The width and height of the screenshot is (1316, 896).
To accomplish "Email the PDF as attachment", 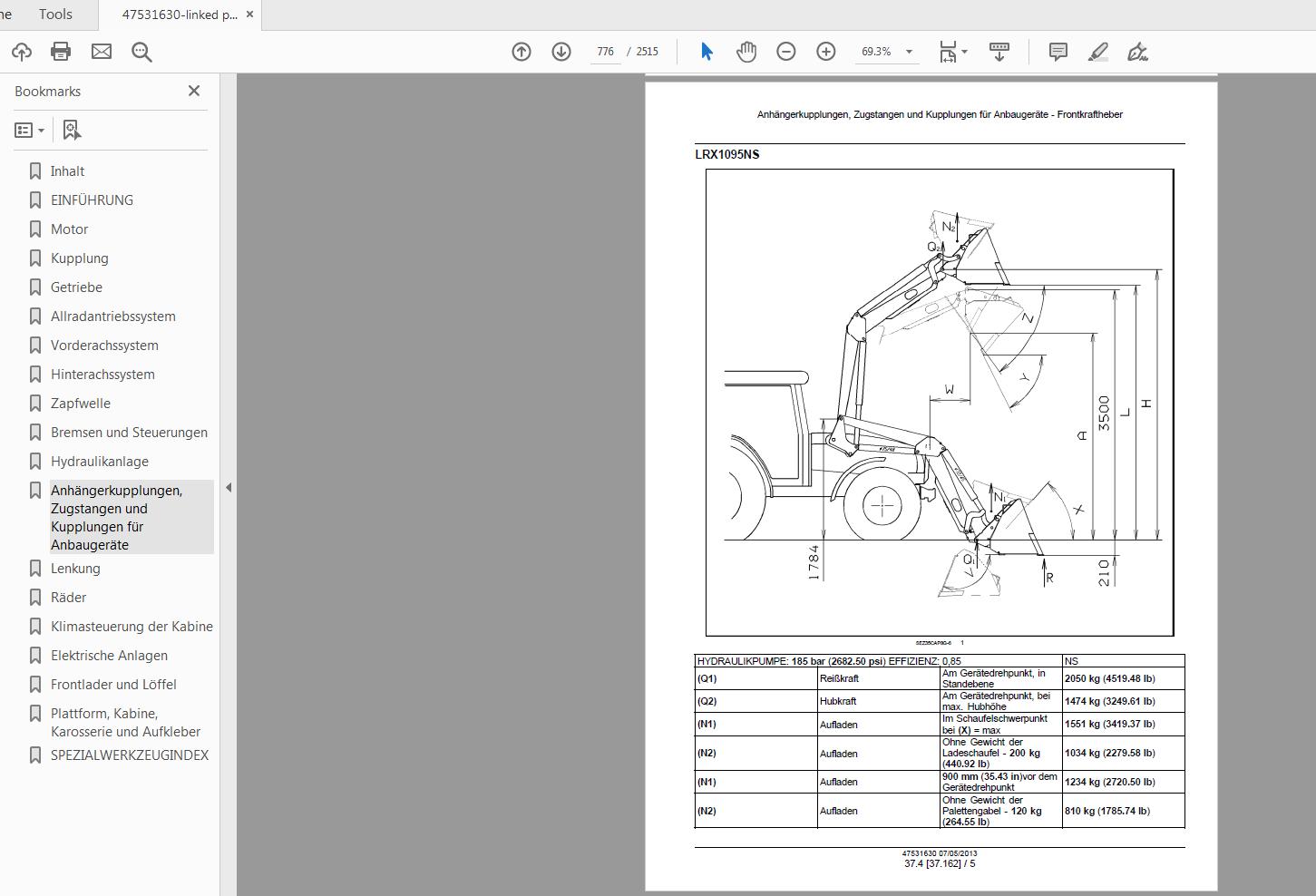I will click(101, 52).
